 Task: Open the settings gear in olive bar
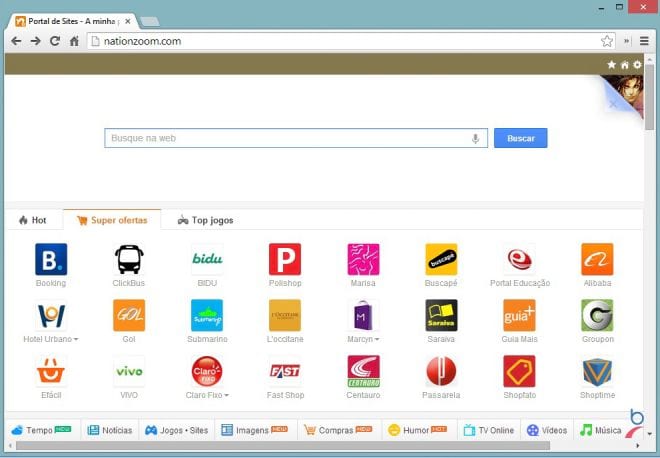637,64
